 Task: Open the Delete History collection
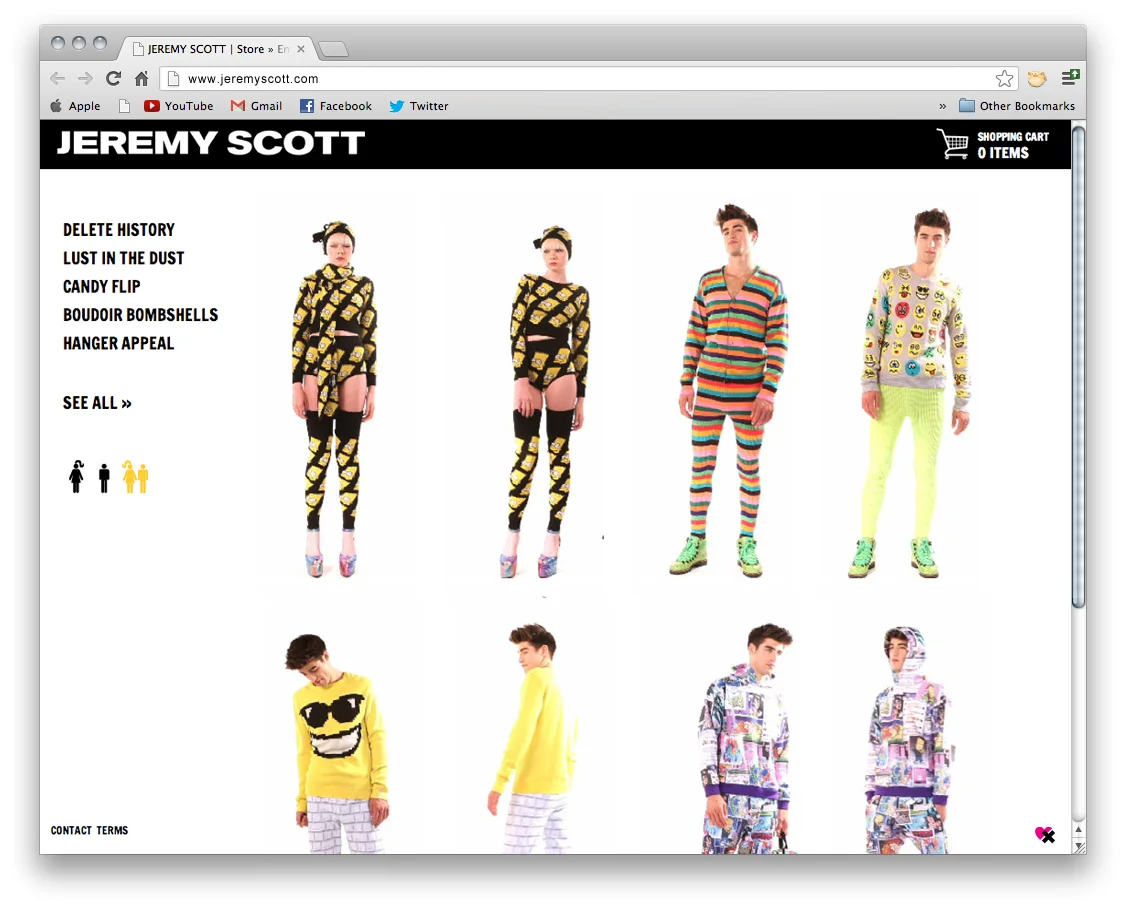point(119,230)
